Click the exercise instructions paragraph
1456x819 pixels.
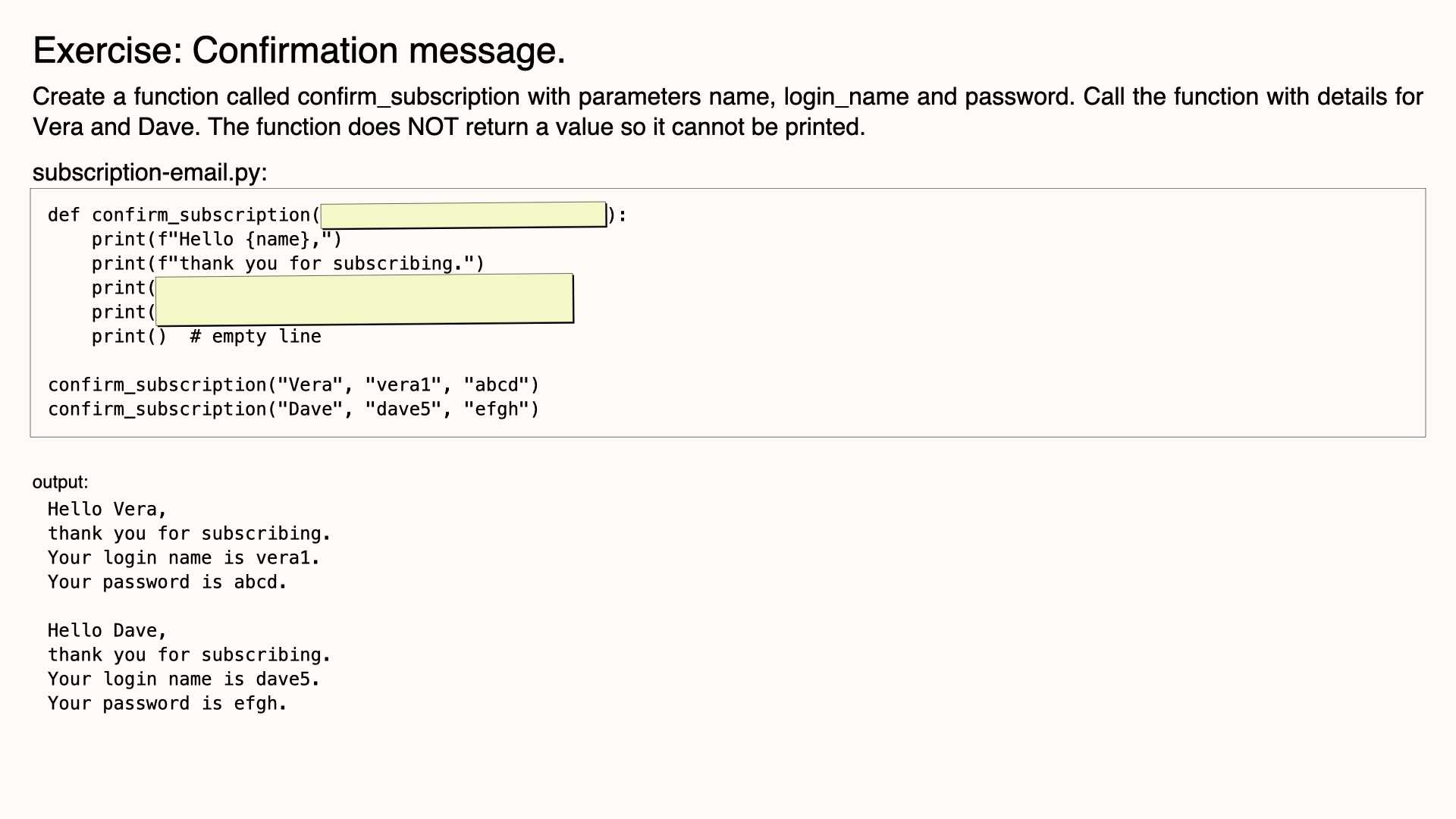727,111
